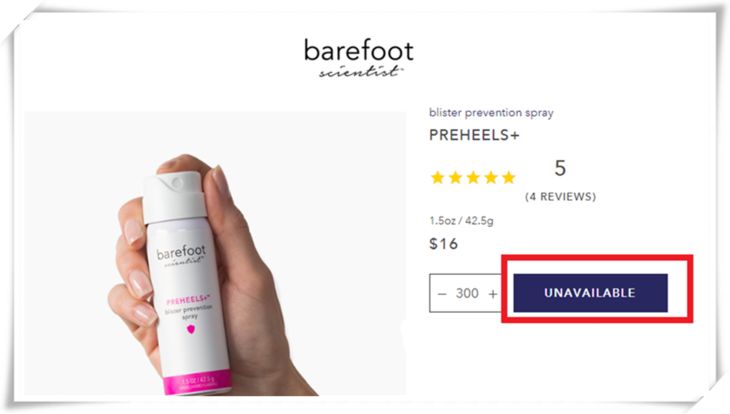Click the rating score number 5
Screen dimensions: 730x414
560,168
